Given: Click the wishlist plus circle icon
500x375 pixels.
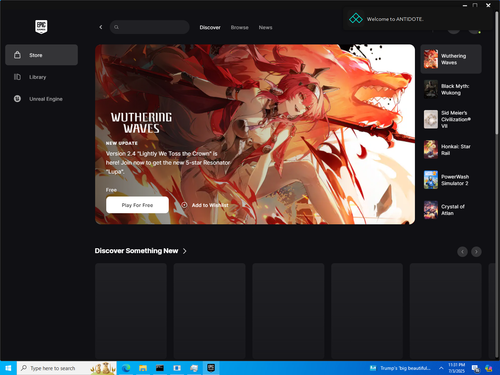Looking at the screenshot, I should pos(184,205).
